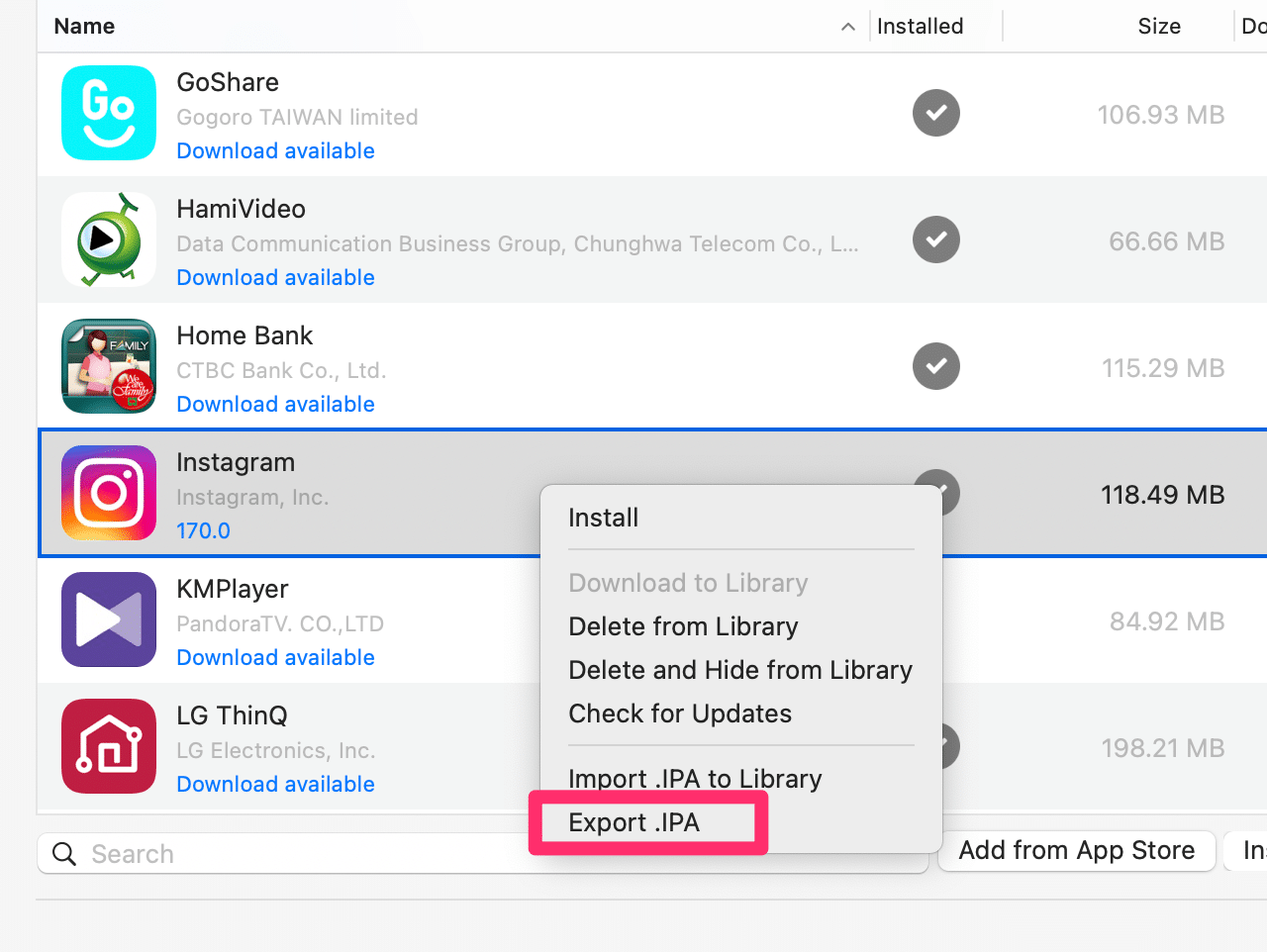Screen dimensions: 1267x952
Task: Choose Check for Updates menu item
Action: [x=680, y=714]
